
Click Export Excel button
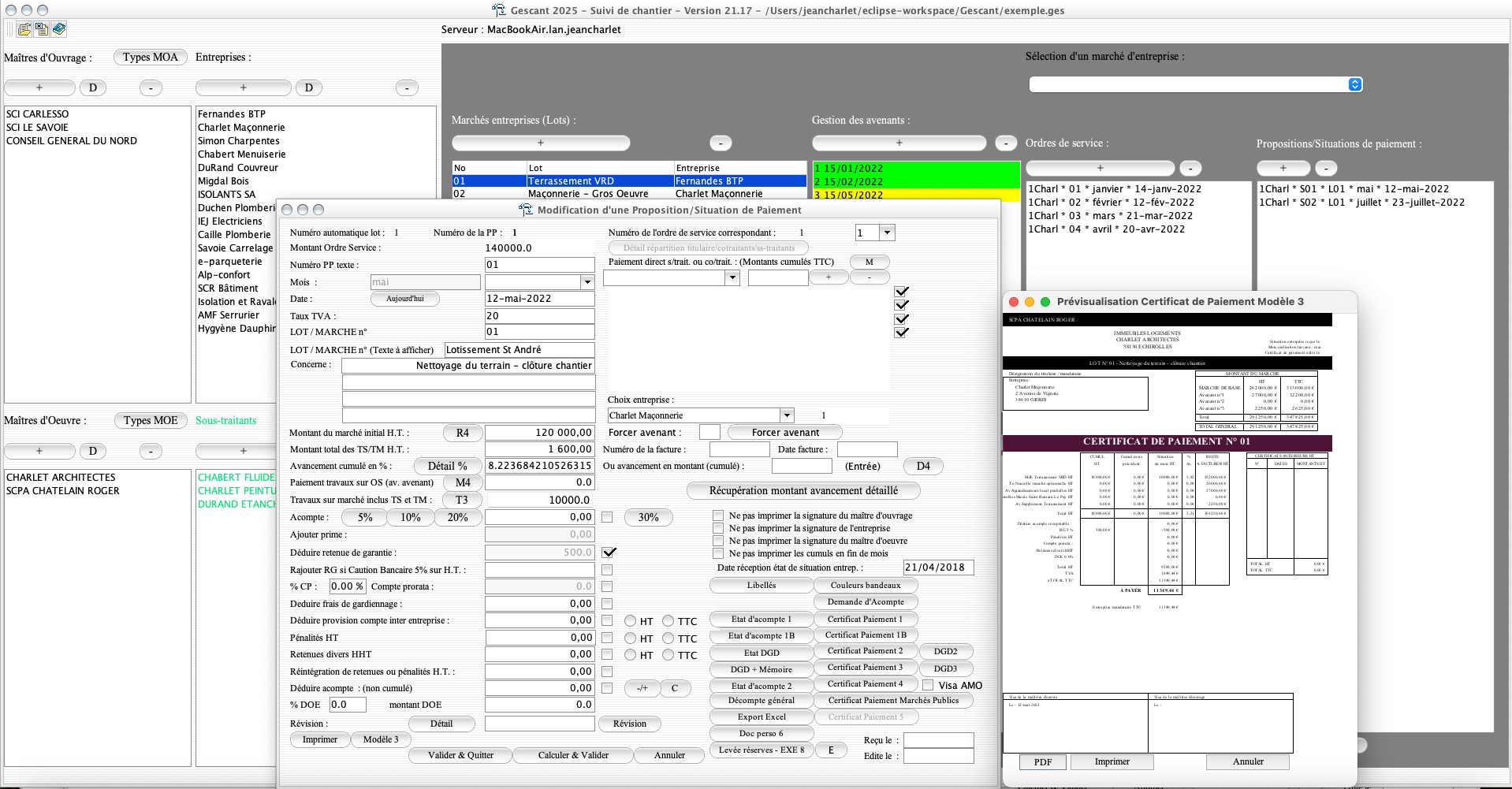(x=762, y=716)
